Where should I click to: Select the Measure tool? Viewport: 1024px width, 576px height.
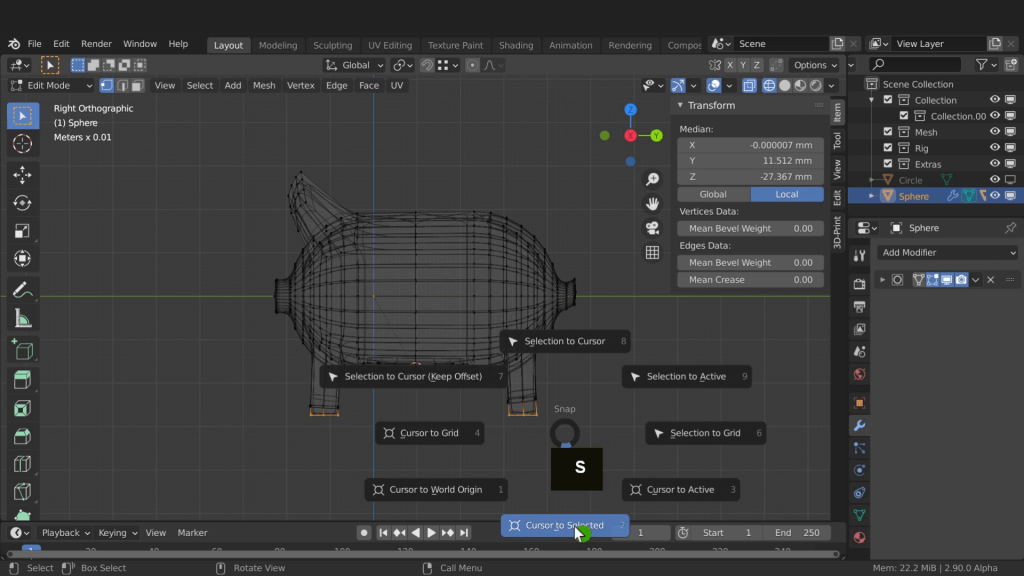point(22,319)
